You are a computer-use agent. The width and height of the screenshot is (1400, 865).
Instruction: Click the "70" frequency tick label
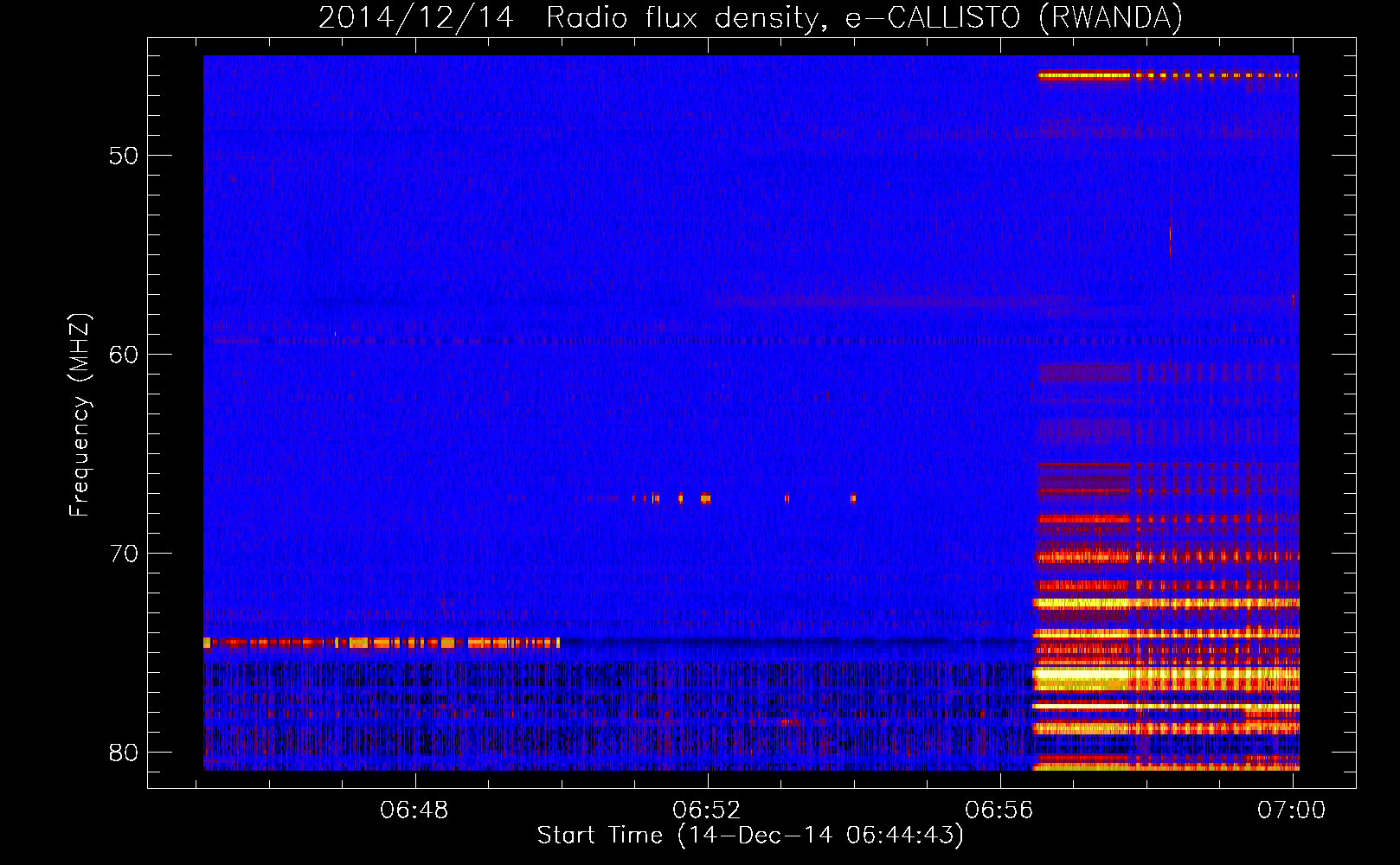pyautogui.click(x=124, y=554)
